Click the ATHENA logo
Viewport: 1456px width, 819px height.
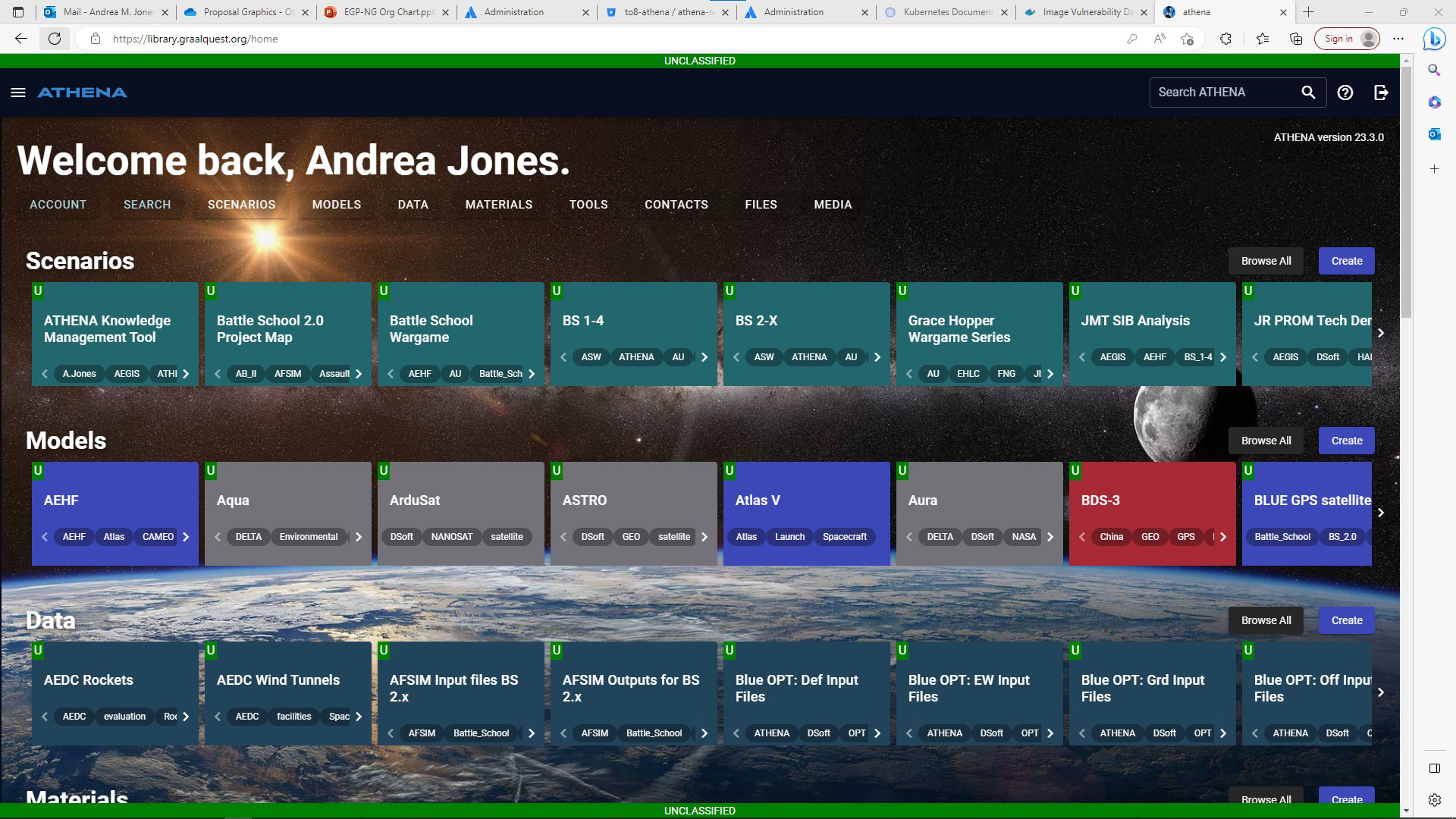(x=82, y=93)
